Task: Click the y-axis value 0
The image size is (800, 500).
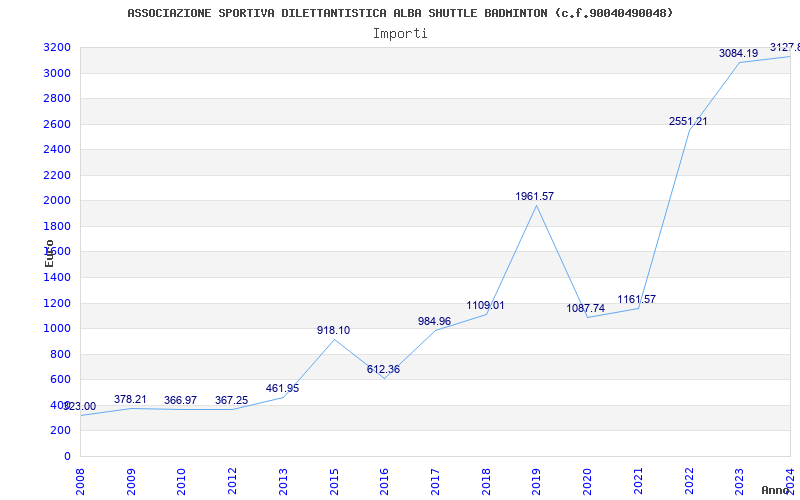Action: pos(67,456)
